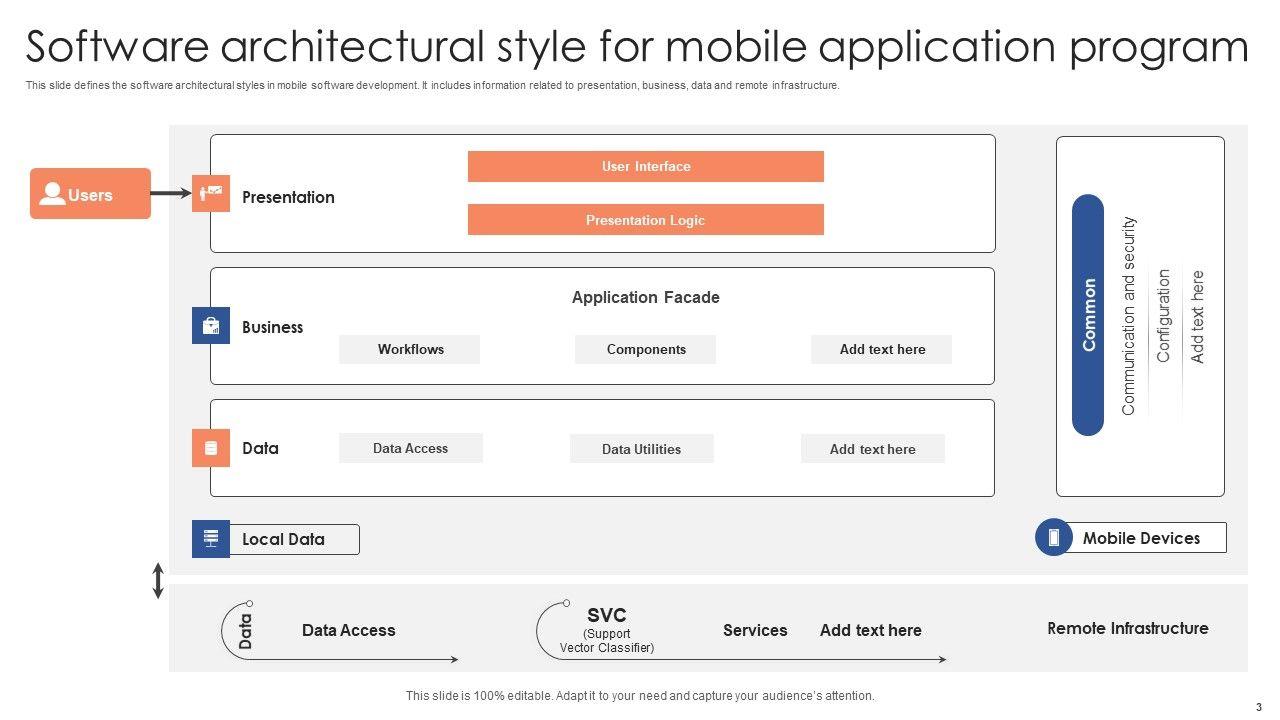Screen dimensions: 1280x720
Task: Select the Communication and security vertical text
Action: click(1129, 316)
